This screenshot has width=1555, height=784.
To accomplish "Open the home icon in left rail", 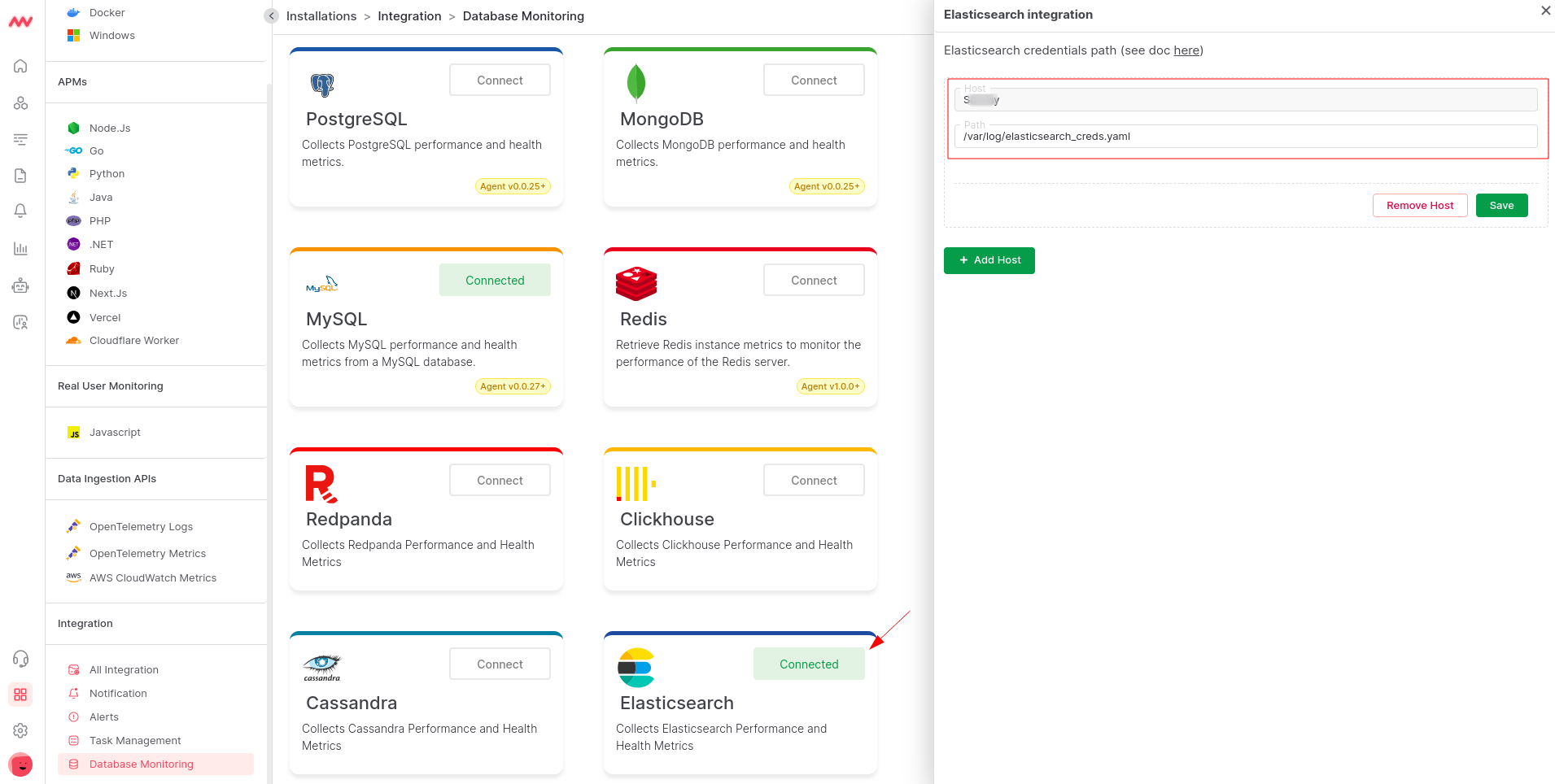I will pyautogui.click(x=20, y=66).
